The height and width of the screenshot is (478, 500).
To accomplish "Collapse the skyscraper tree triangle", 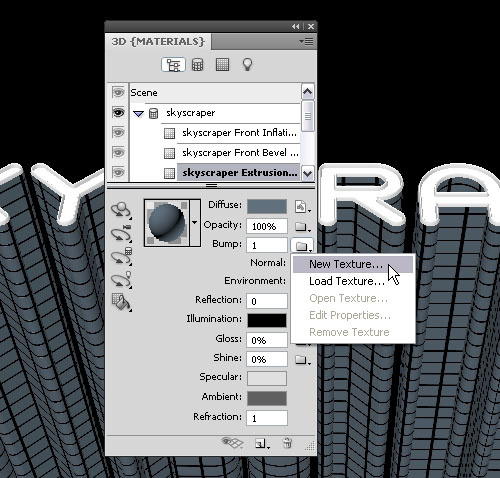I will (138, 114).
